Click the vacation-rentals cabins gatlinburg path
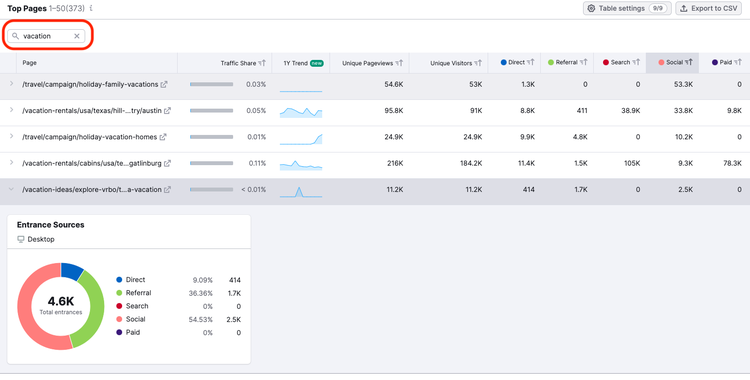750x380 pixels. [x=92, y=163]
